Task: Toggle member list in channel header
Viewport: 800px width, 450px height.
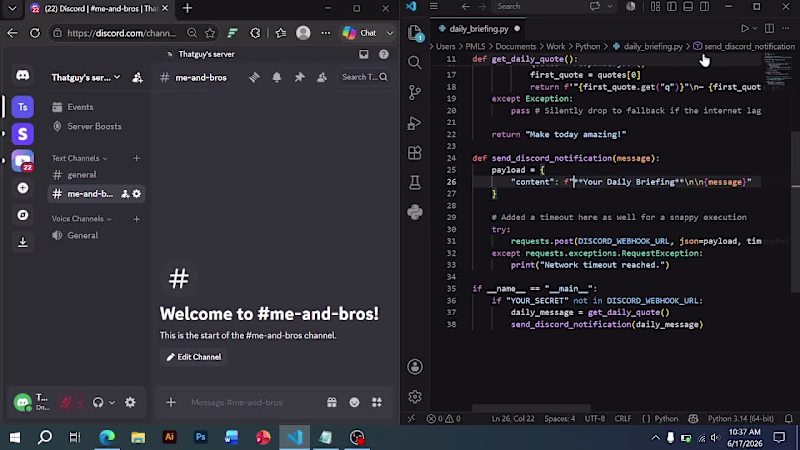Action: coord(322,77)
